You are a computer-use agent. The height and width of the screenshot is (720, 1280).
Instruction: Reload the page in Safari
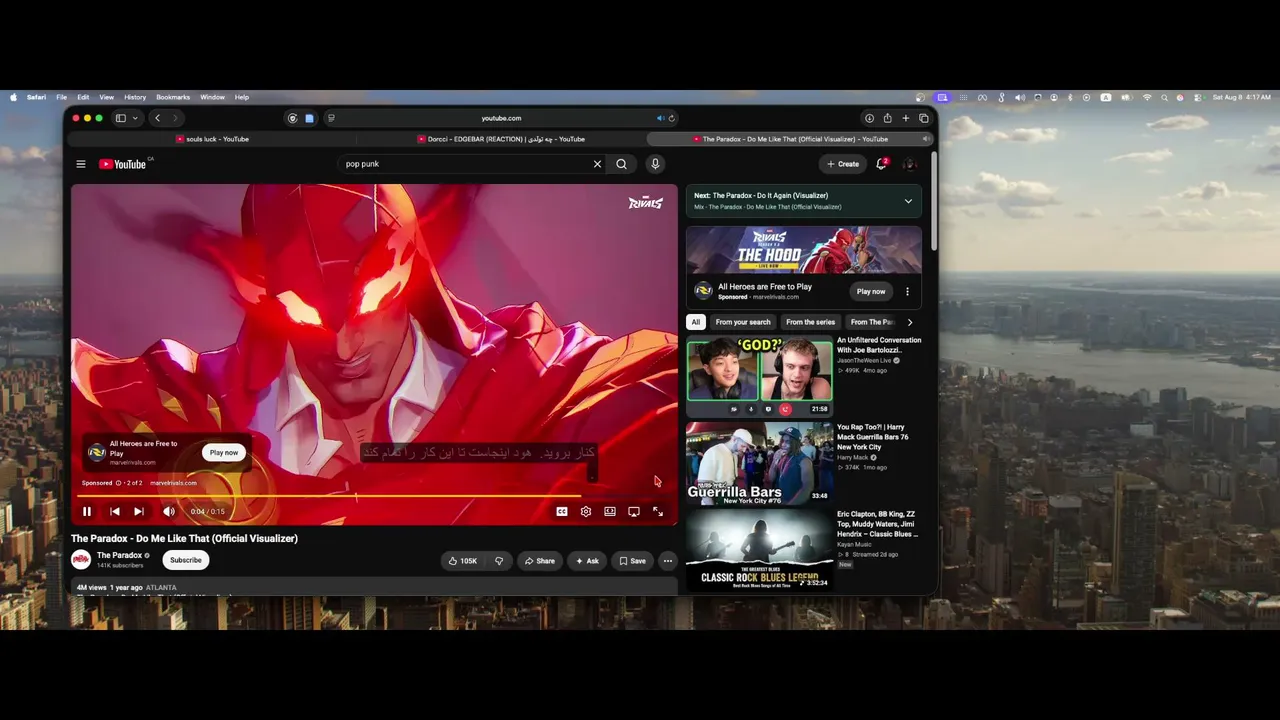click(x=671, y=118)
